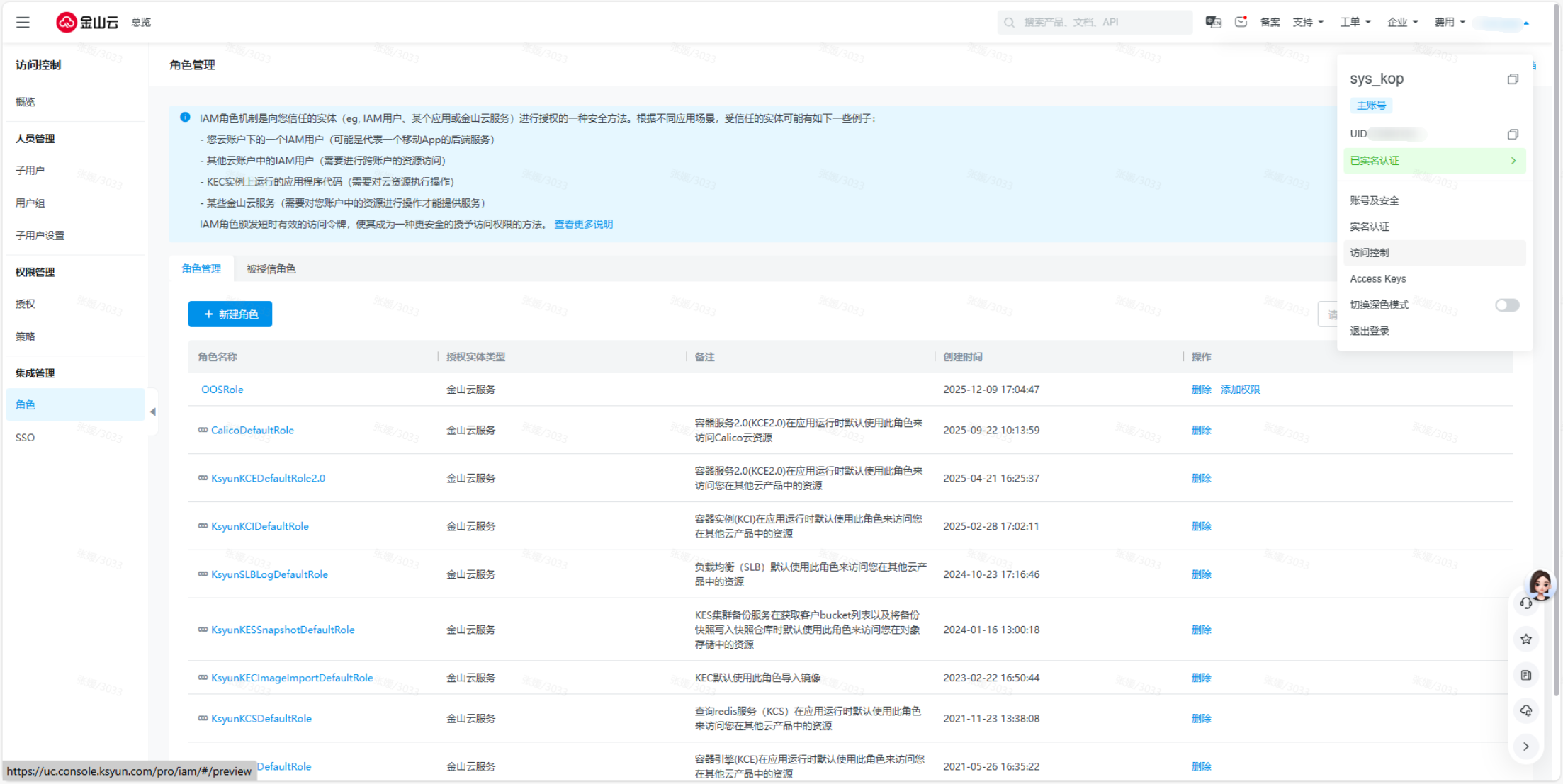Toggle dark mode switch (切换深色模式)
Image resolution: width=1563 pixels, height=784 pixels.
[1507, 305]
